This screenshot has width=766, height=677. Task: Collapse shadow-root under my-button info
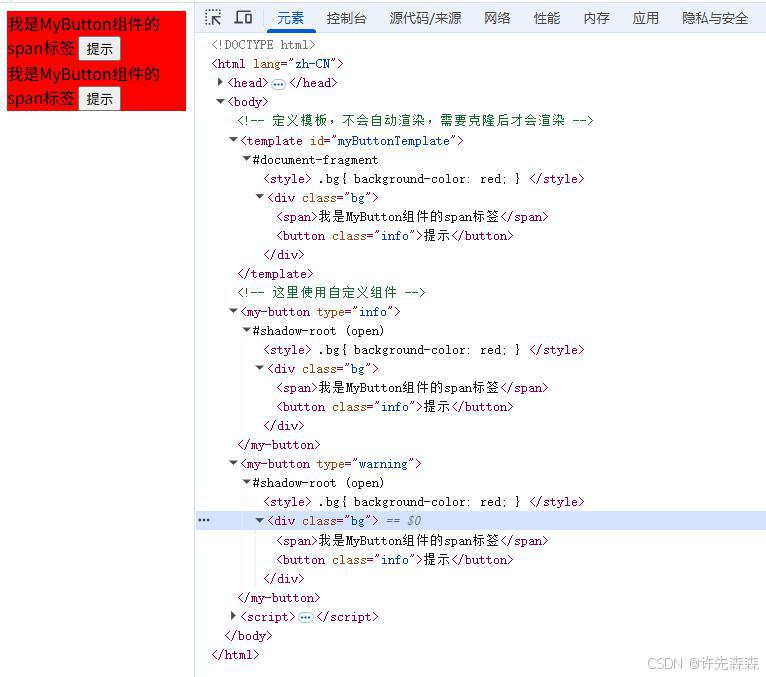pyautogui.click(x=247, y=330)
